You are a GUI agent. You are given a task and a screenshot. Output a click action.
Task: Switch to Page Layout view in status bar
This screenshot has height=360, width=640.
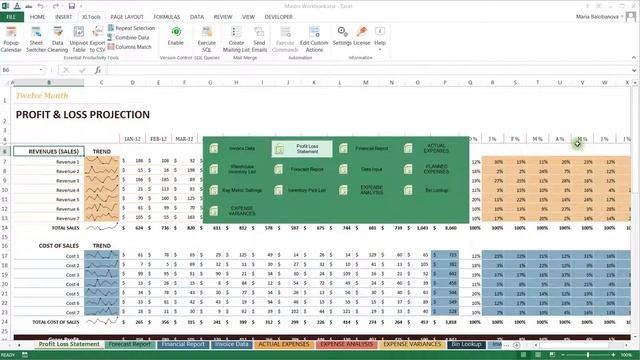(538, 355)
